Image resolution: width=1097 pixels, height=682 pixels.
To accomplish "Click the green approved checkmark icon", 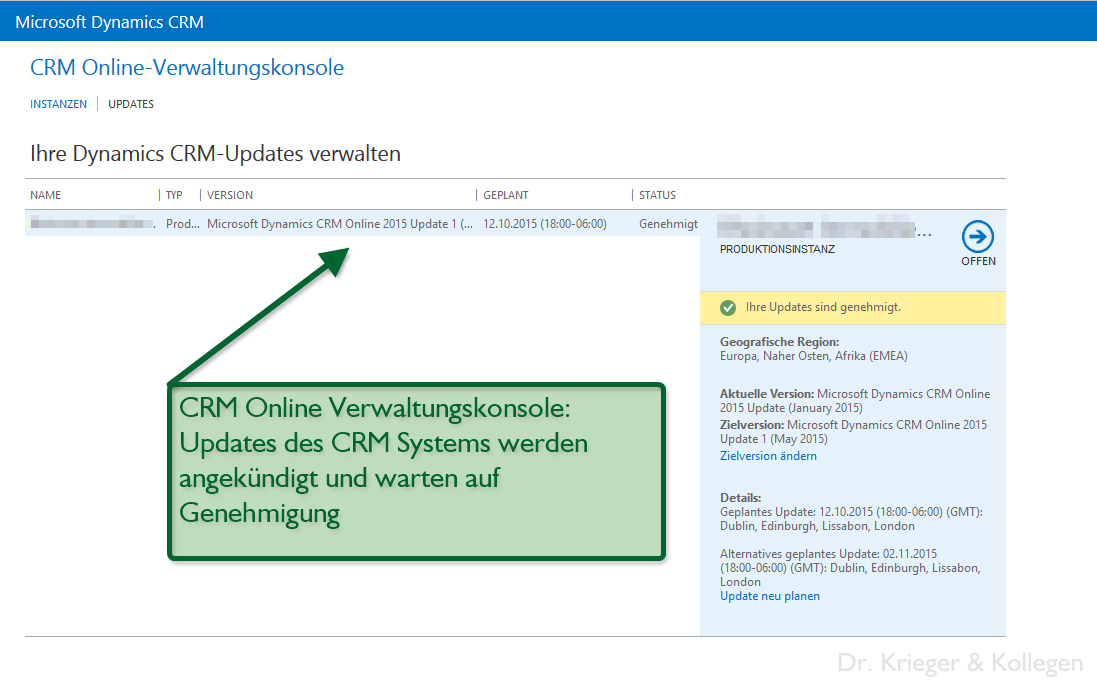I will pos(728,308).
